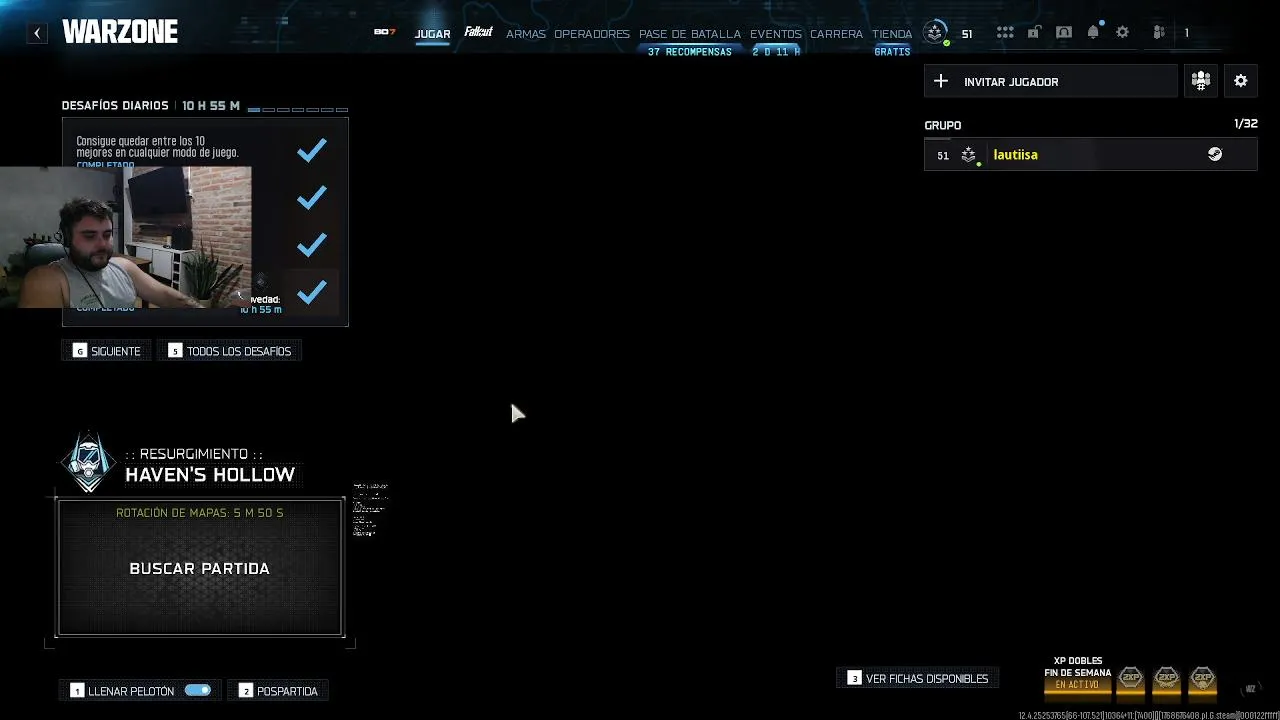Image resolution: width=1280 pixels, height=720 pixels.
Task: Open the Pase de Batalla tab
Action: [x=690, y=33]
